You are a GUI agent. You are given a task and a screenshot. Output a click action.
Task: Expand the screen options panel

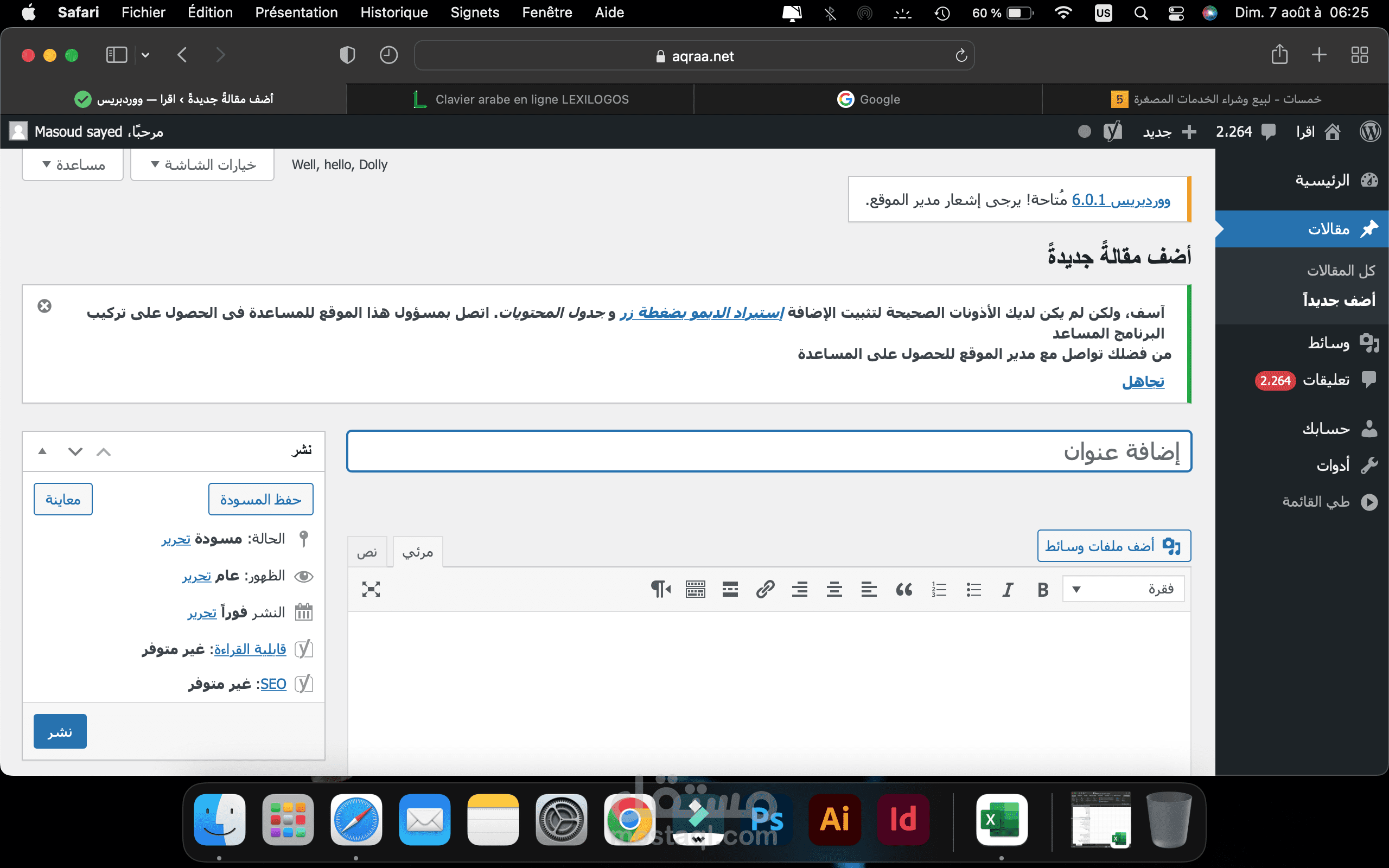point(202,165)
